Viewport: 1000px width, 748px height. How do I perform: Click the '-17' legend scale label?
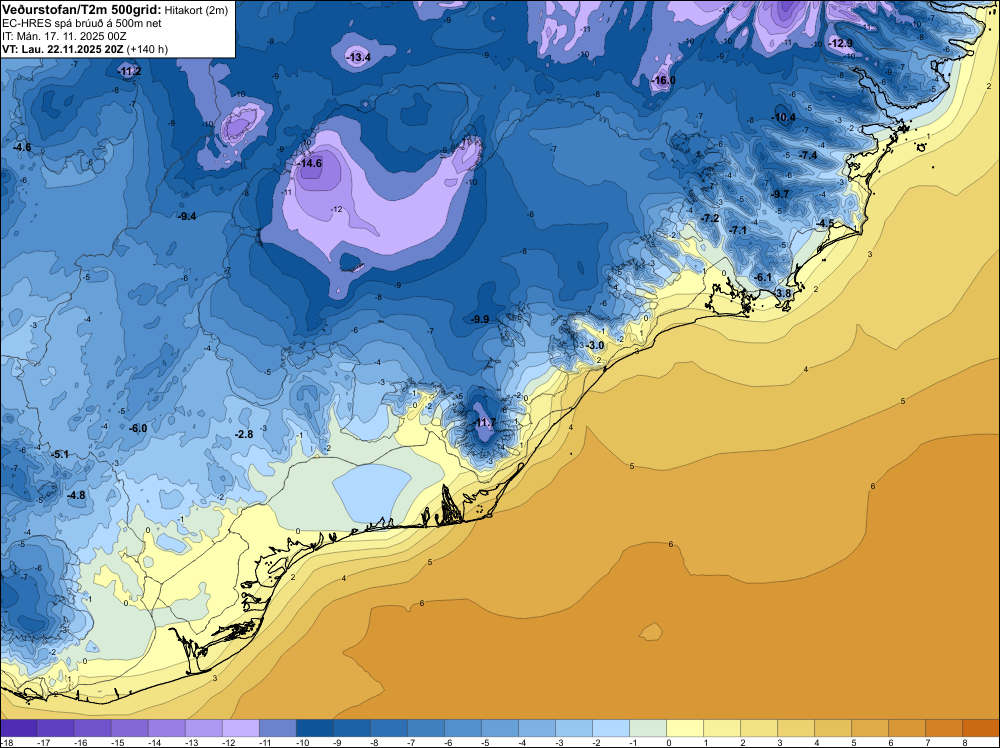43,743
